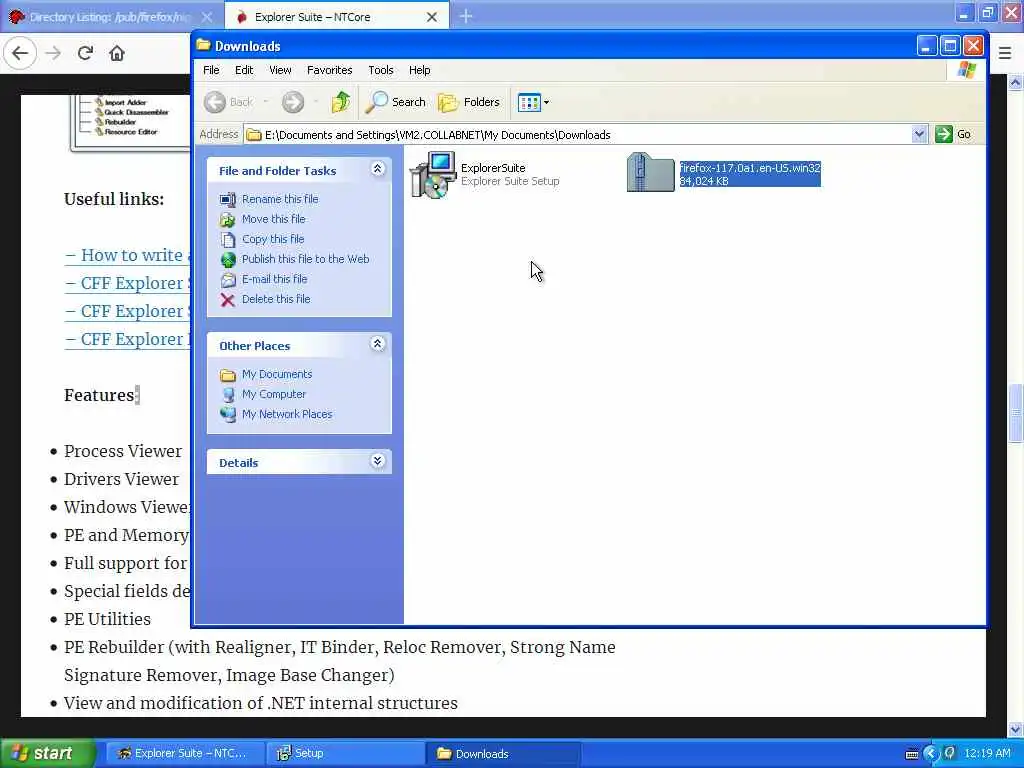The width and height of the screenshot is (1024, 768).
Task: Click the browser page scrollbar thumb
Action: point(1015,414)
